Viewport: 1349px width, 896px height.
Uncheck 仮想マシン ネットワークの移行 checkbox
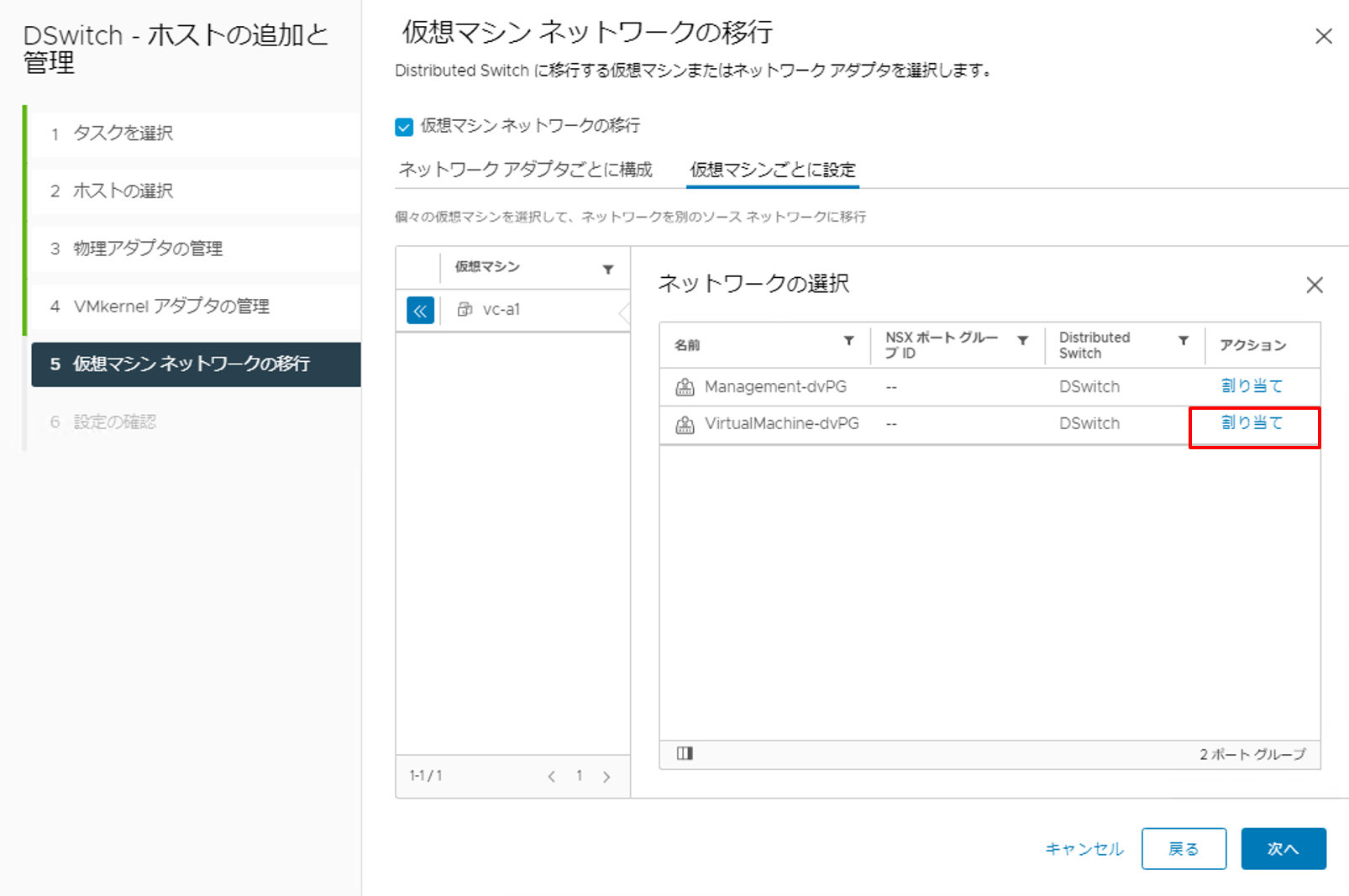click(x=404, y=127)
